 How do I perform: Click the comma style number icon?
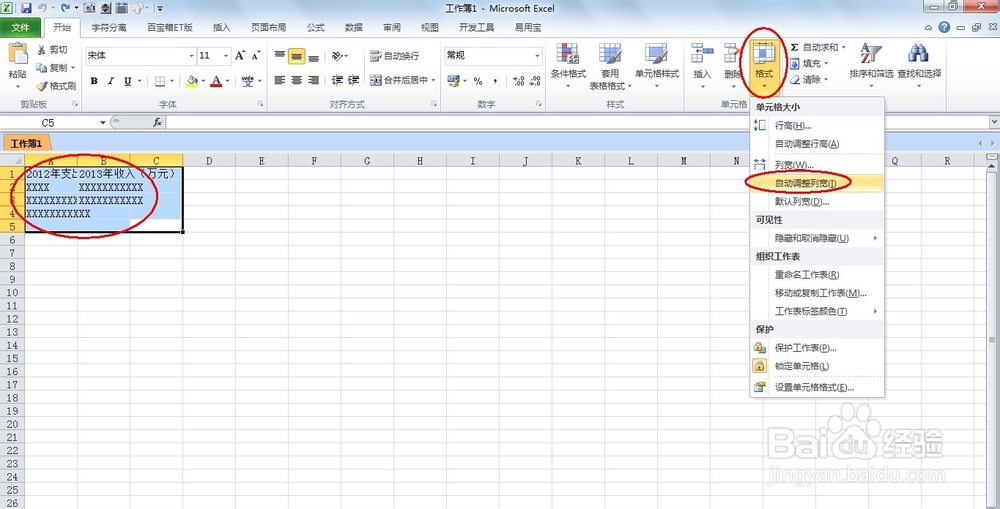click(495, 81)
